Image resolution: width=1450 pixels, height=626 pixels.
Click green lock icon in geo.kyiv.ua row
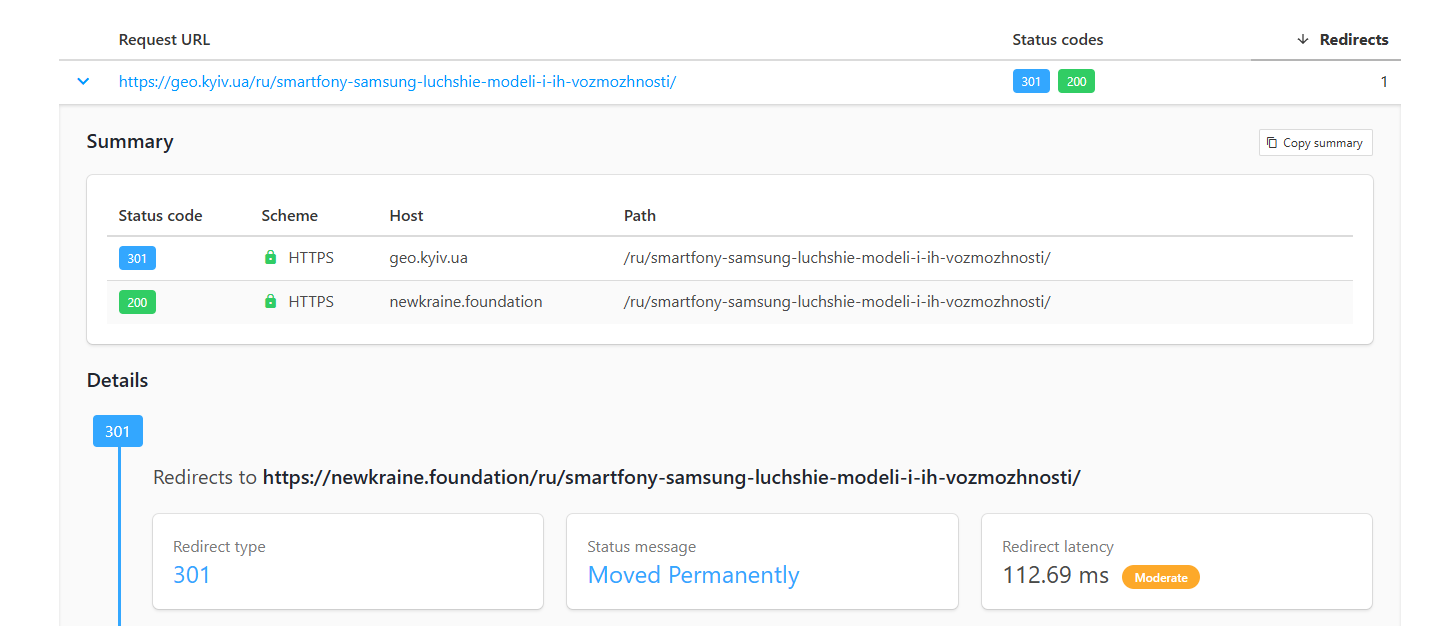point(270,258)
